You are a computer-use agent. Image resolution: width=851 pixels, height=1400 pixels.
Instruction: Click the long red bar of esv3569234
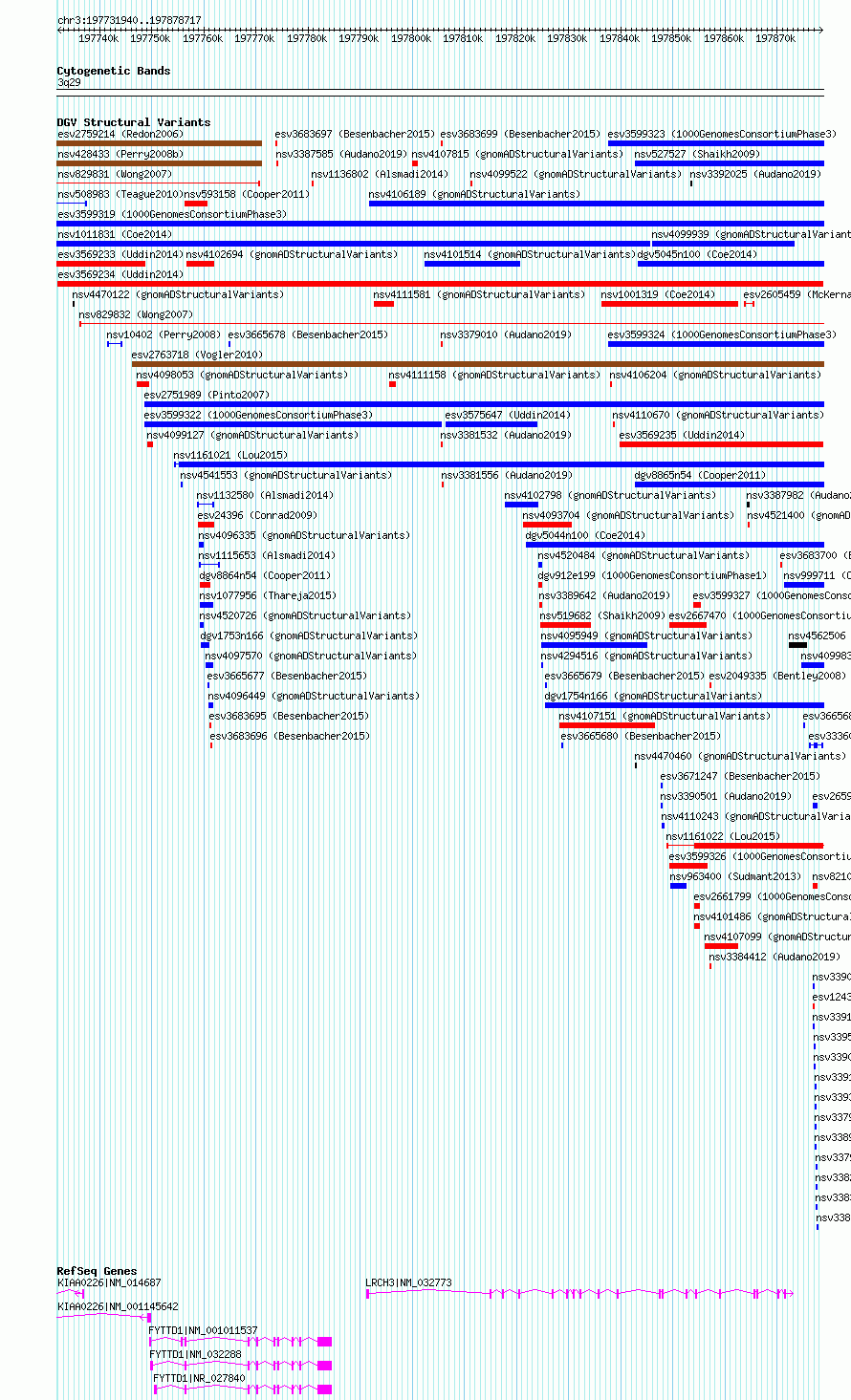tap(440, 284)
